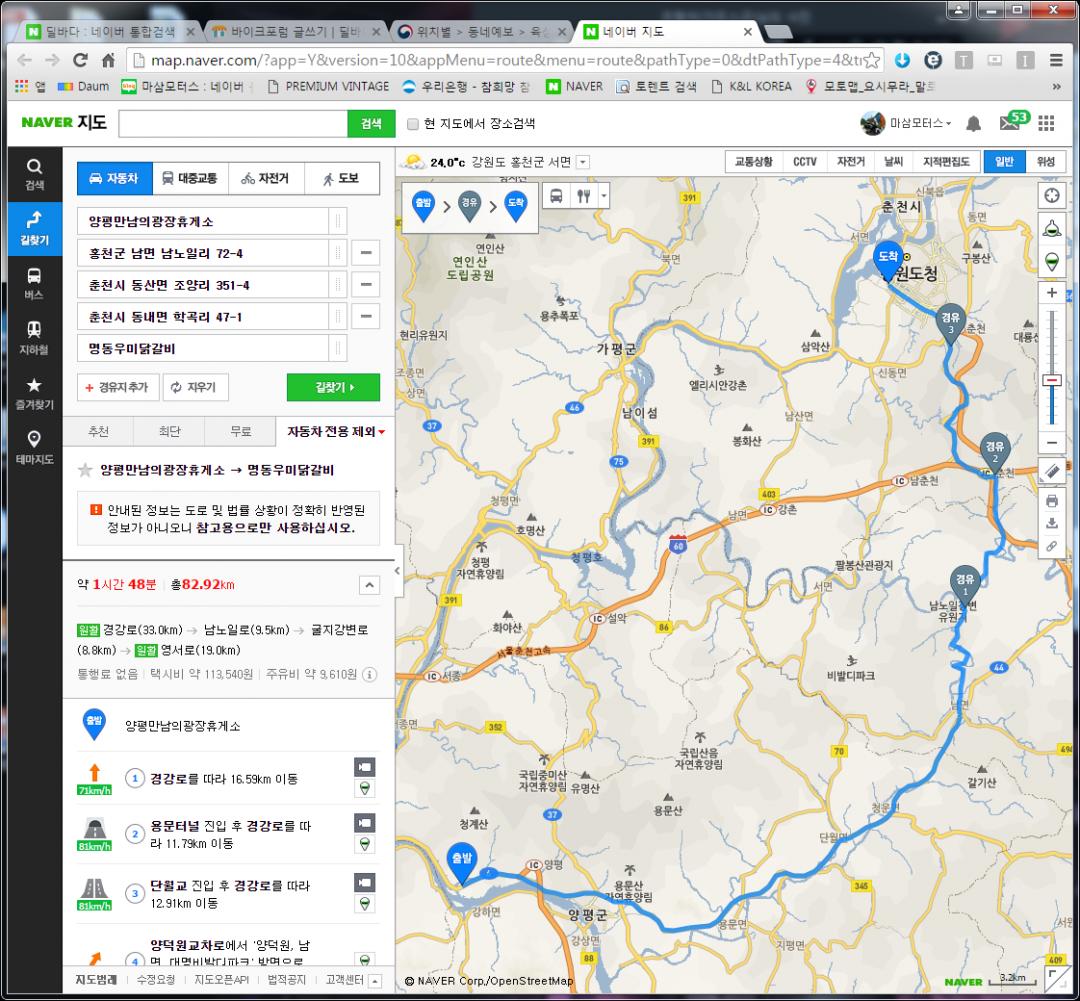
Task: Select the distance ruler tool on map
Action: tap(1051, 470)
